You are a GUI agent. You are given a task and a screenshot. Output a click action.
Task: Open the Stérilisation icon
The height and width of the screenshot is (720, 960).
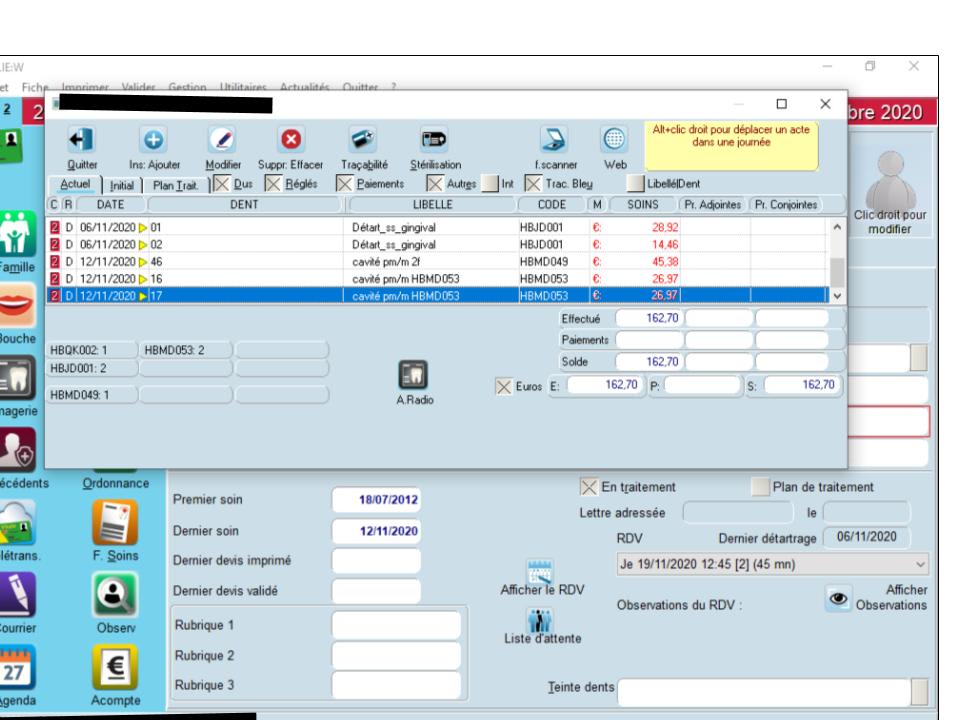pos(433,140)
